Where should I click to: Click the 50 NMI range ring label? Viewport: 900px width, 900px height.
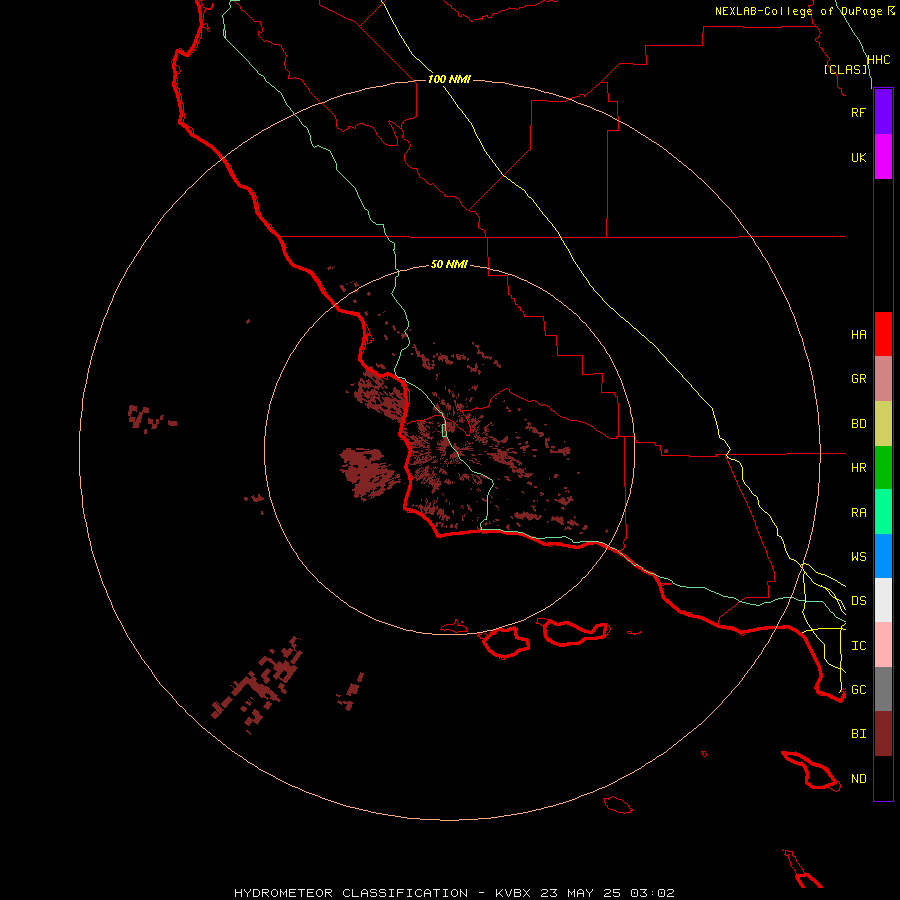click(x=449, y=264)
